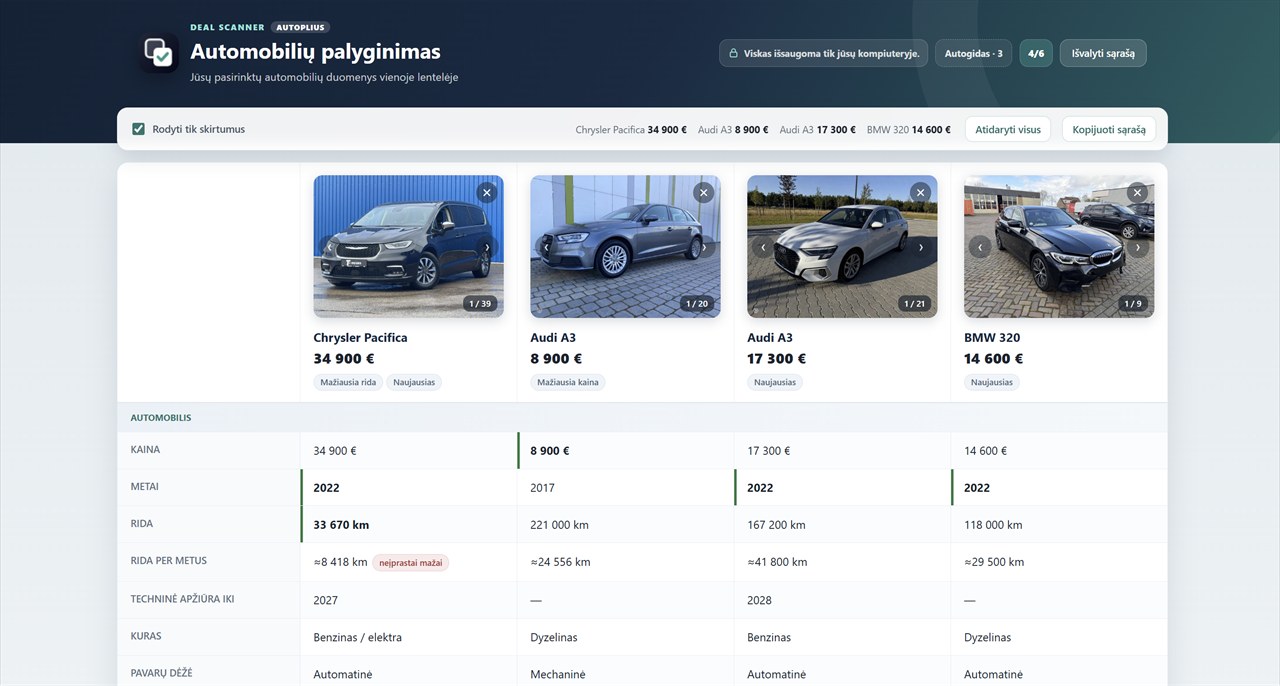Click the 'Mažiausia kaina' badge
Image resolution: width=1280 pixels, height=686 pixels.
coord(567,382)
